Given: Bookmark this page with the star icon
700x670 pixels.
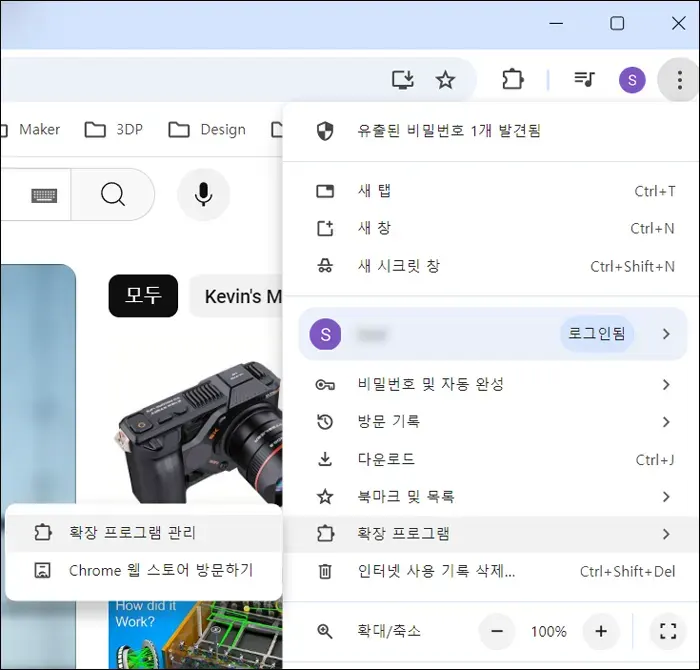Looking at the screenshot, I should pos(445,80).
